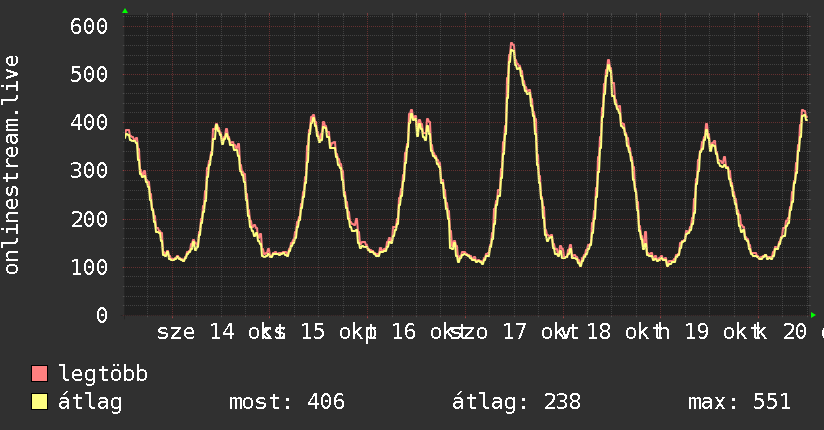
Task: Click the 18 okt peak of the graph
Action: tap(609, 62)
